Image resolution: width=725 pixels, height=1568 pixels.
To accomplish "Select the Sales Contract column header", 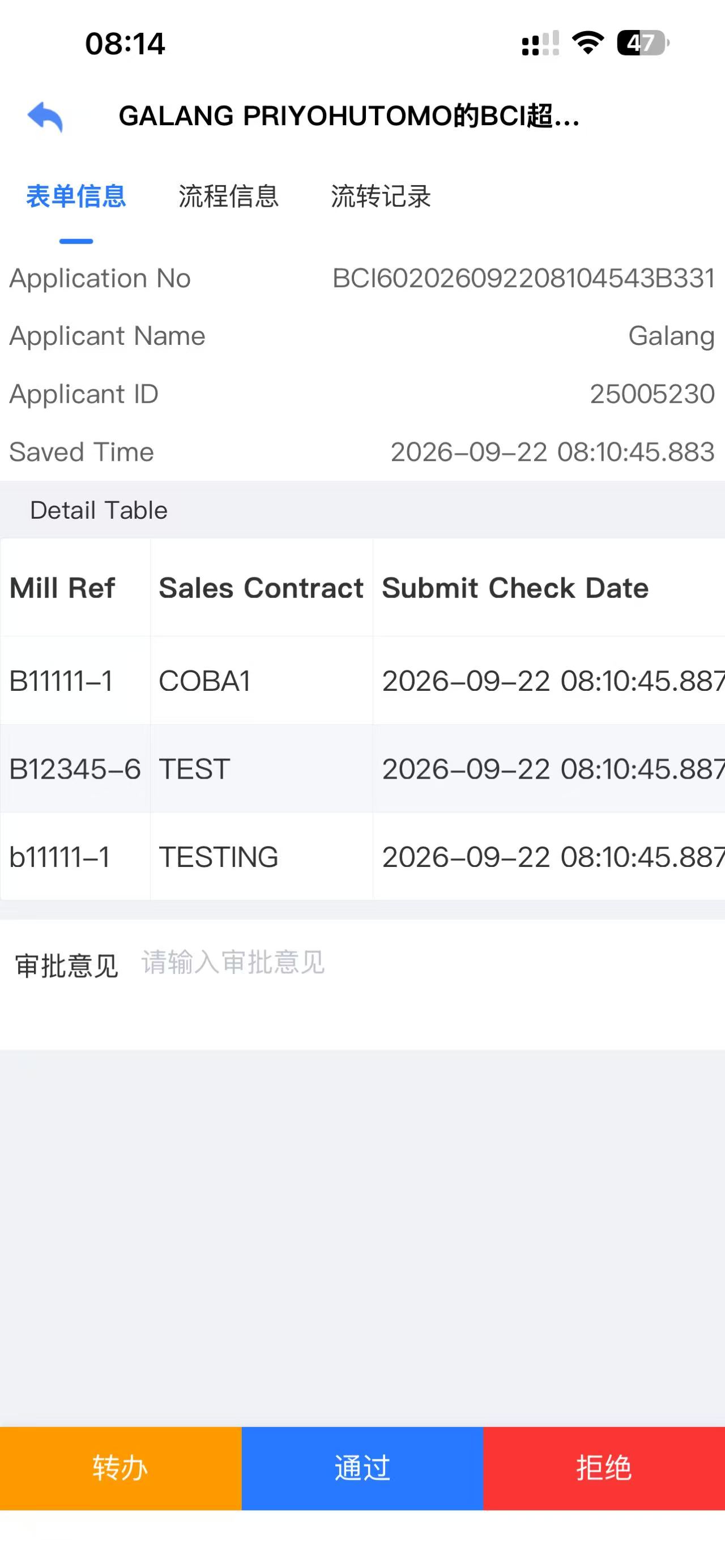I will [x=261, y=588].
